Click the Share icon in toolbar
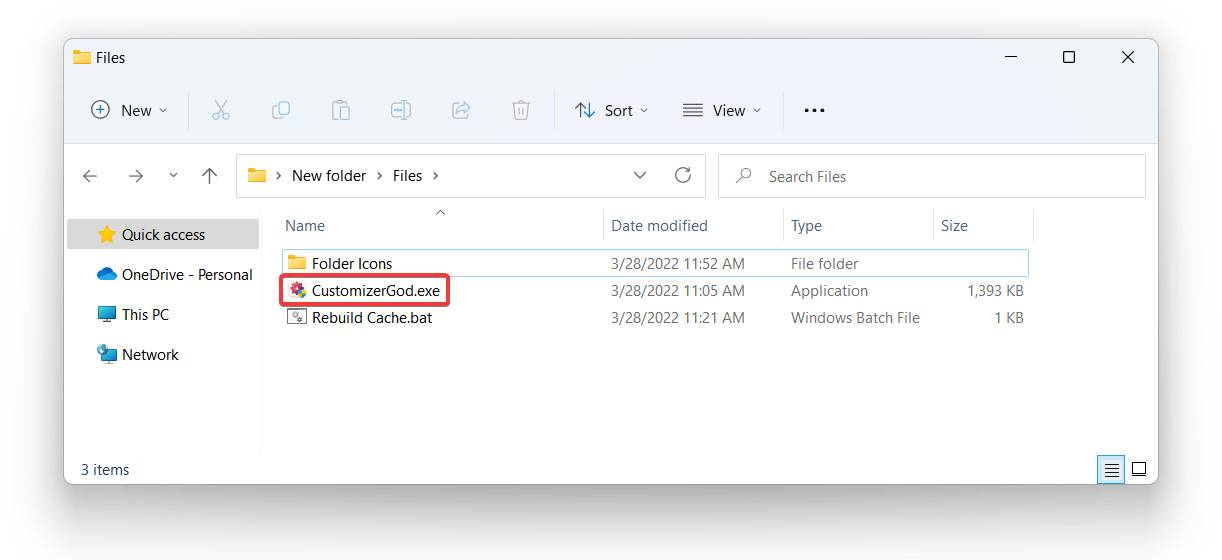Screen dimensions: 1222x560 461,110
